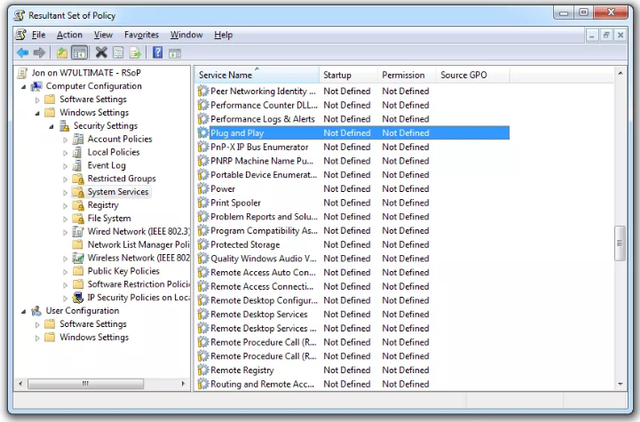Sort by Startup column header
This screenshot has width=640, height=422.
pyautogui.click(x=348, y=75)
